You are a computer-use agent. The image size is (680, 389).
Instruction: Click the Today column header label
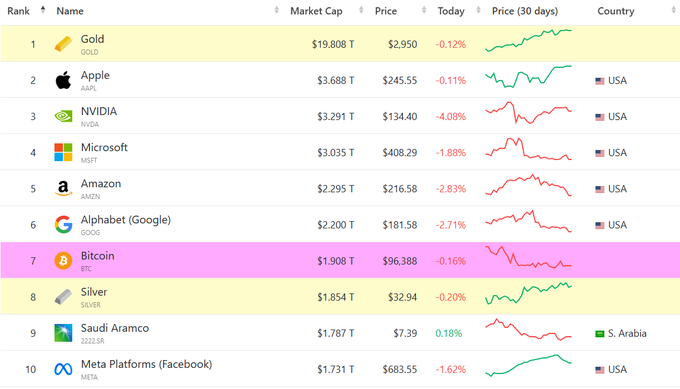[x=451, y=11]
